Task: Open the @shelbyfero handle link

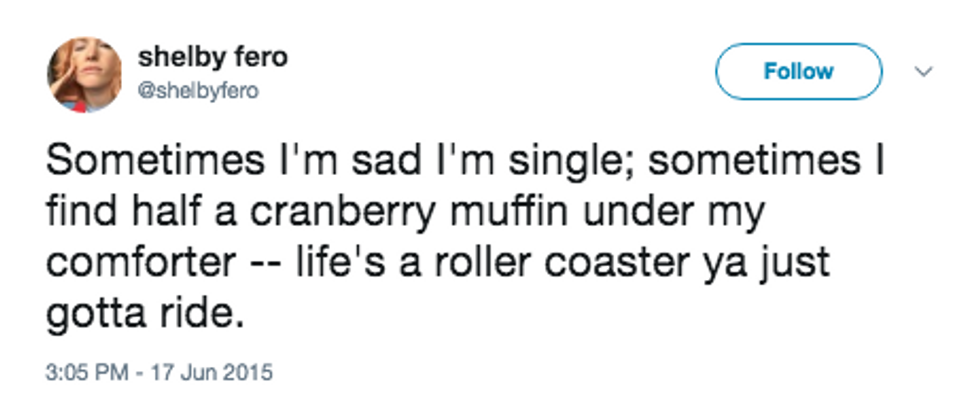Action: click(x=198, y=91)
